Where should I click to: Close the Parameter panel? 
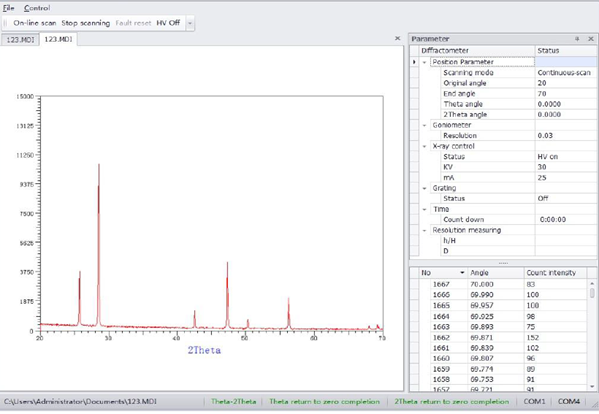tap(591, 39)
